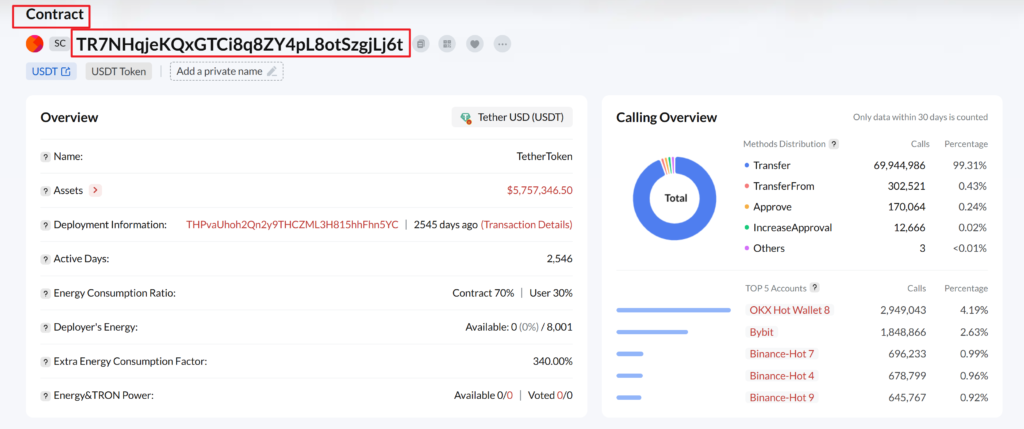Image resolution: width=1024 pixels, height=429 pixels.
Task: Click the Contract 70% energy ratio text
Action: coord(483,293)
